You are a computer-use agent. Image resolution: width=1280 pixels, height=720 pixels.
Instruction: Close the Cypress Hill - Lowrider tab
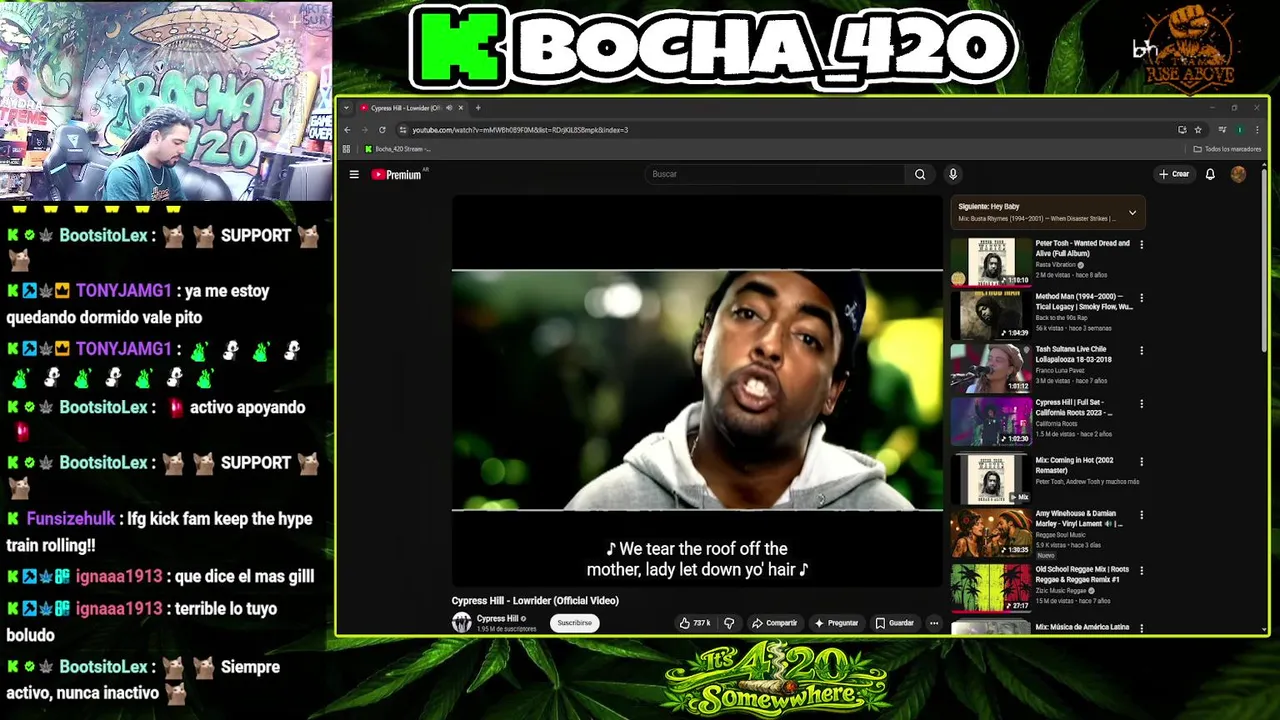461,108
